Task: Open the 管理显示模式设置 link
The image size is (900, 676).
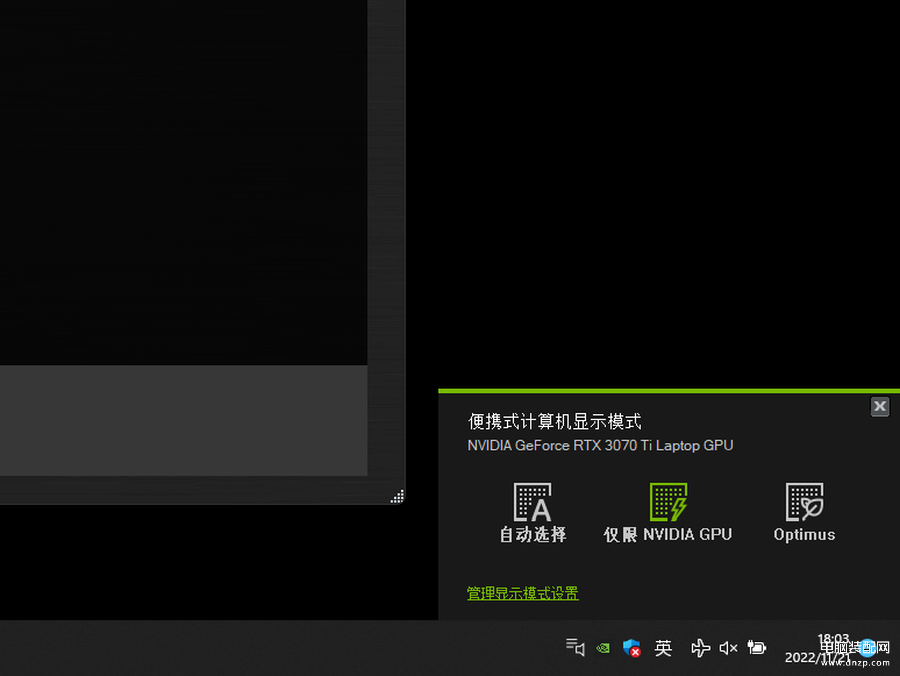Action: tap(522, 593)
